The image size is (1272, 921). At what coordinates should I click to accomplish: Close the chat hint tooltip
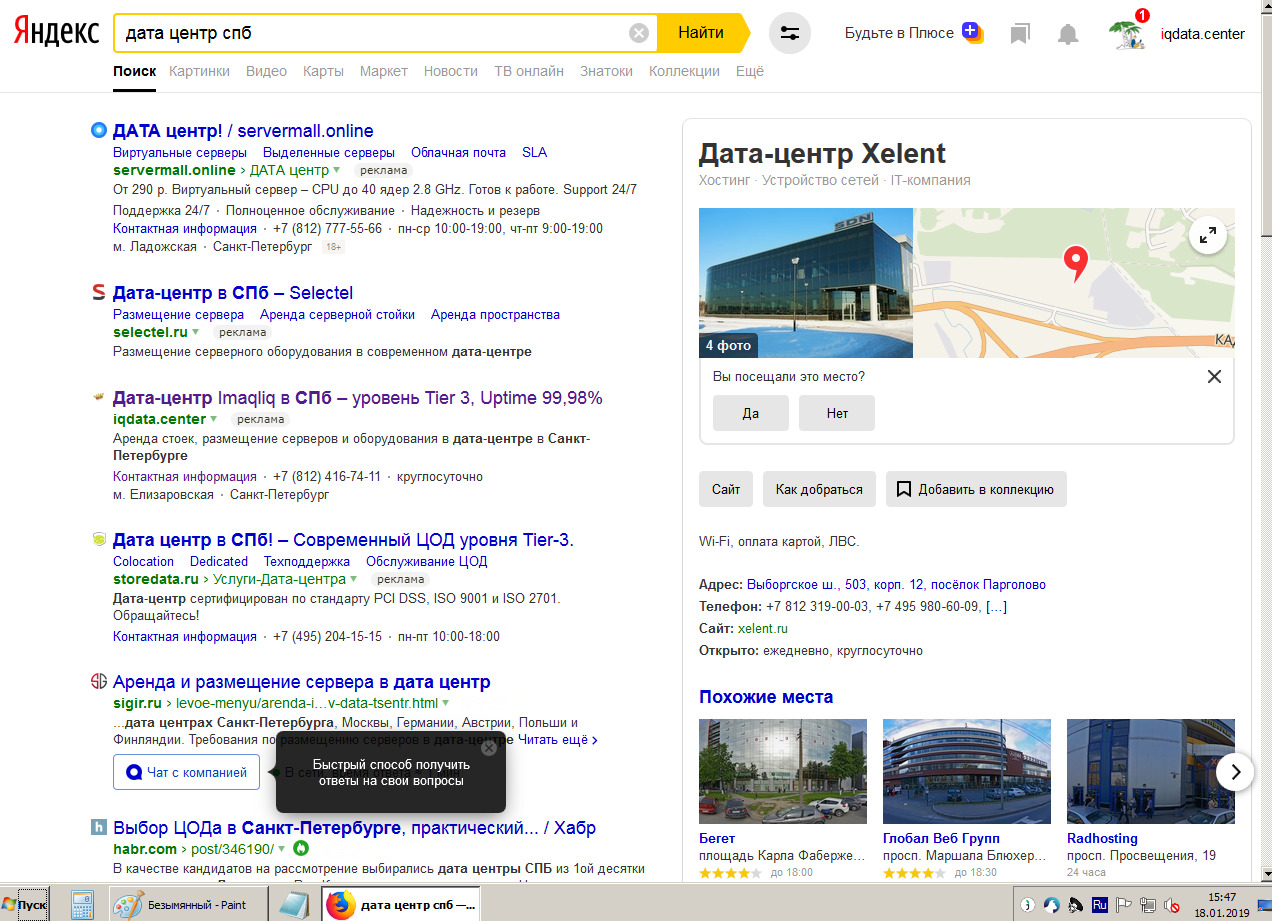tap(488, 747)
